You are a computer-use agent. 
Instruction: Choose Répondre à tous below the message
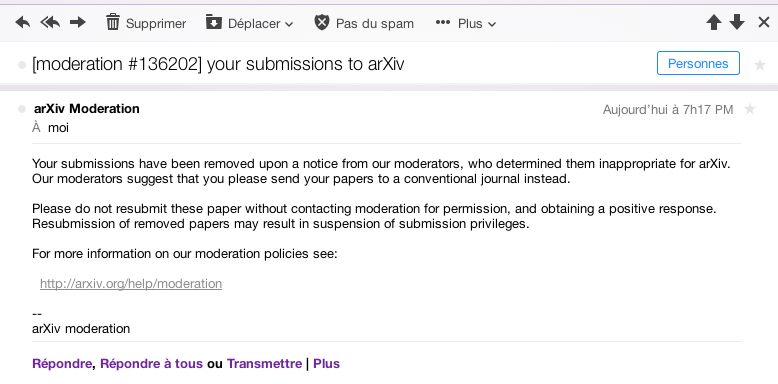coord(151,364)
